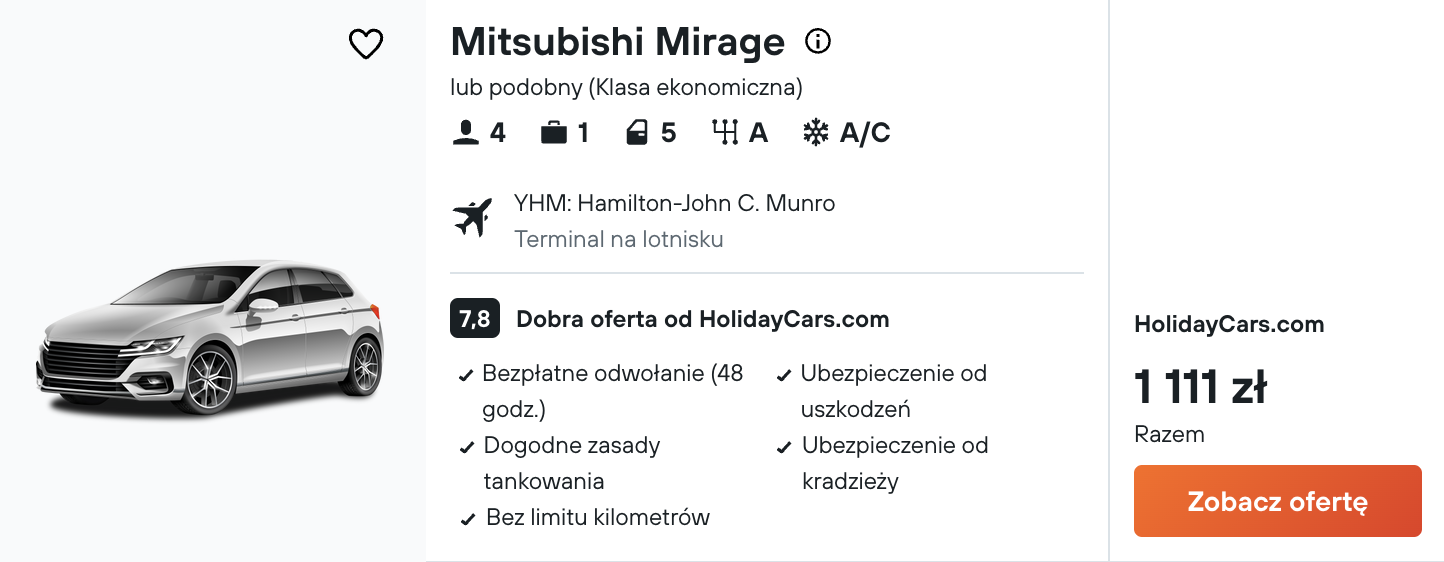Viewport: 1444px width, 562px height.
Task: Click Dogodne zasady tankowania feature
Action: [x=560, y=463]
